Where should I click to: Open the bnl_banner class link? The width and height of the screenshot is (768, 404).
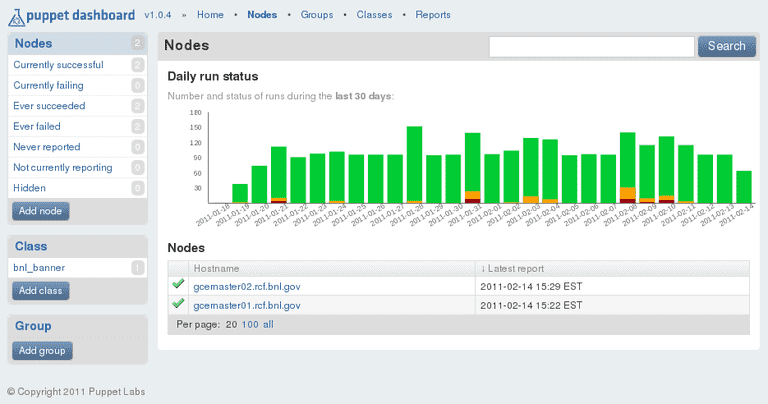point(39,268)
